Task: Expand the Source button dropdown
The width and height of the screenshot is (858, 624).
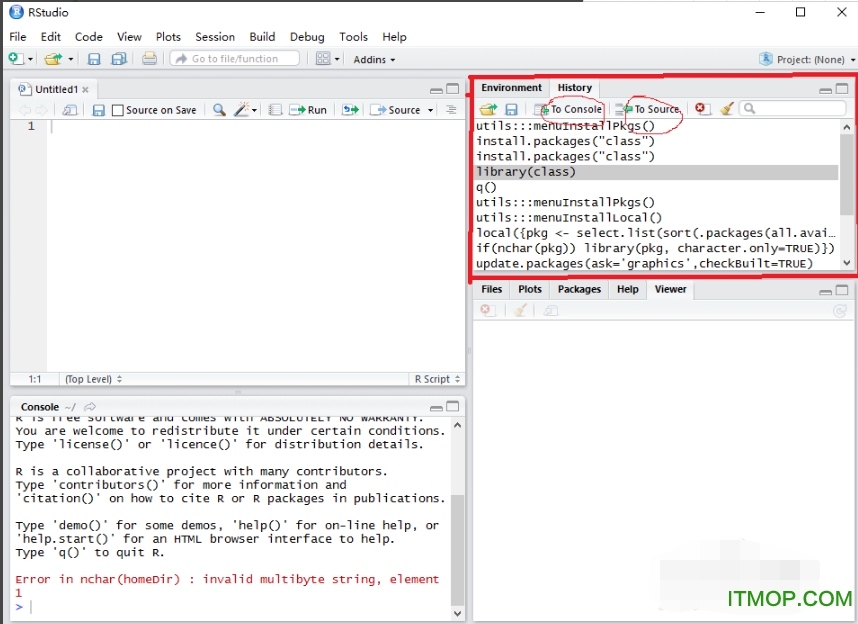Action: 430,110
